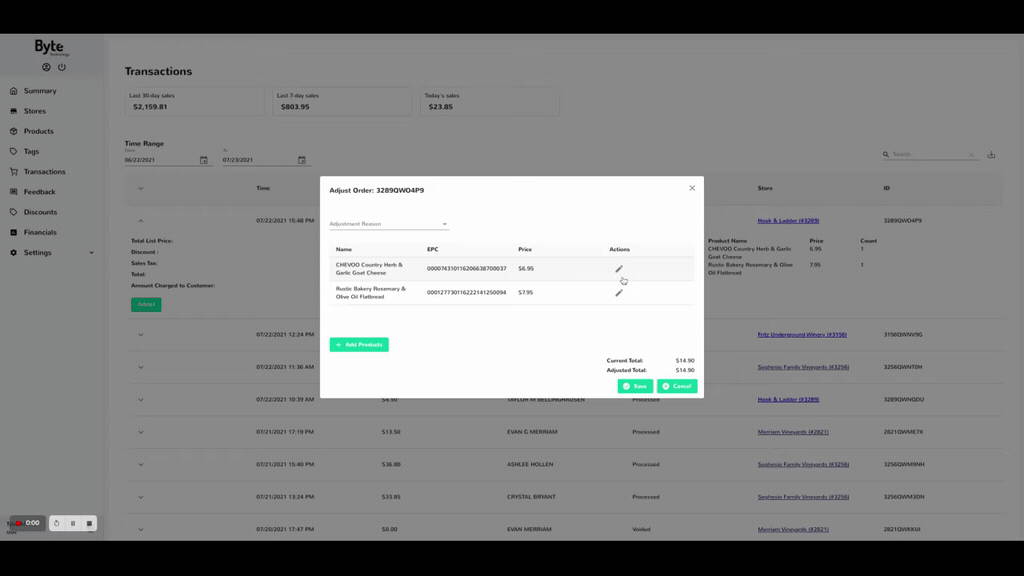The image size is (1024, 576).
Task: Open the To date calendar picker
Action: tap(302, 160)
